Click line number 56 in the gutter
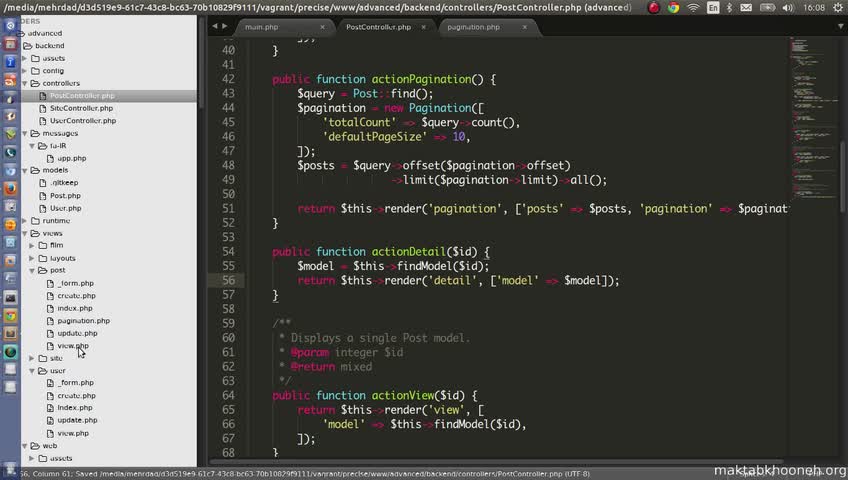848x480 pixels. tap(228, 281)
